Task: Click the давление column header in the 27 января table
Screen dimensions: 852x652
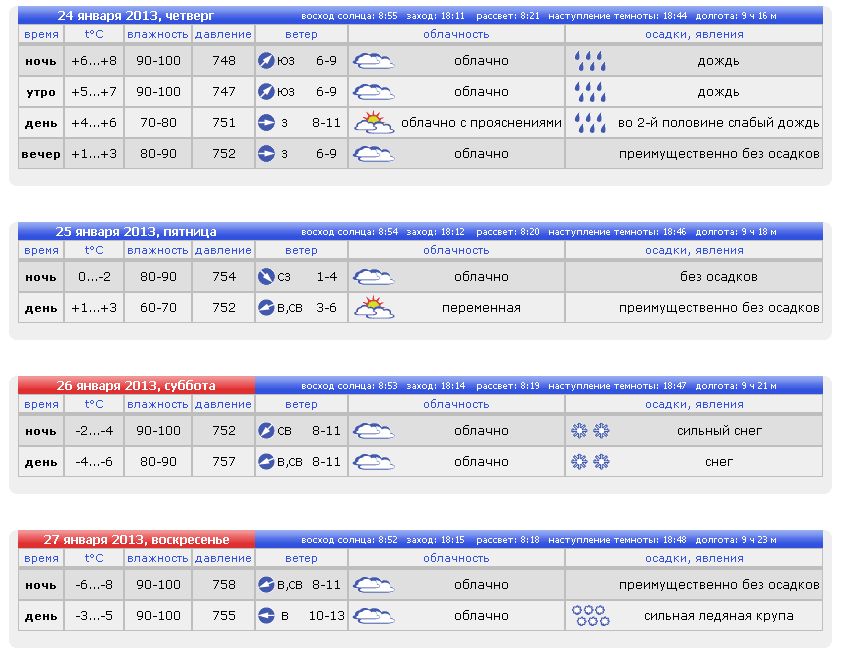Action: [x=223, y=558]
